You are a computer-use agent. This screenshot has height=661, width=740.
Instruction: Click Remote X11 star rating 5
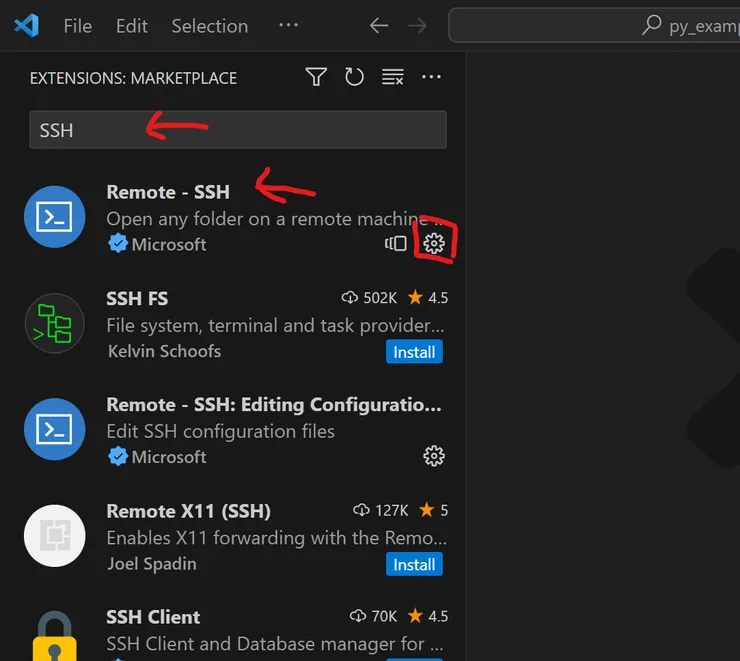(433, 510)
